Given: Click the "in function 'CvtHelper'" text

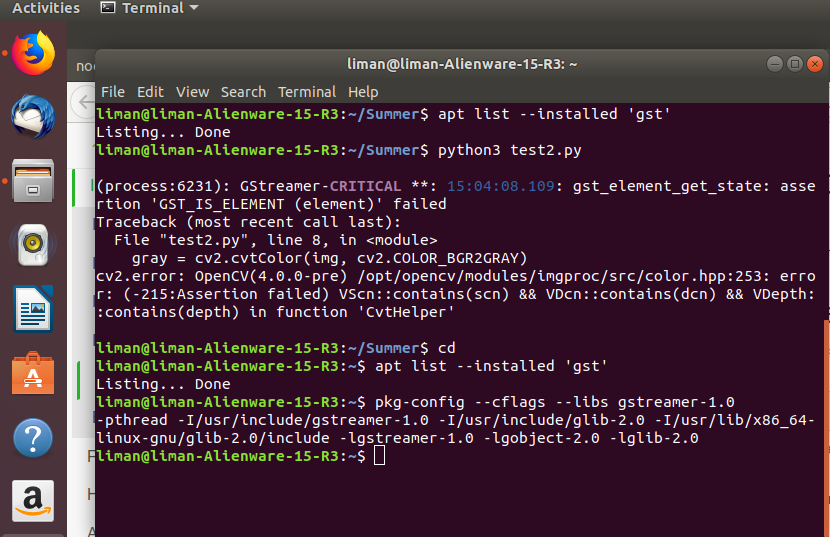Looking at the screenshot, I should (x=351, y=312).
